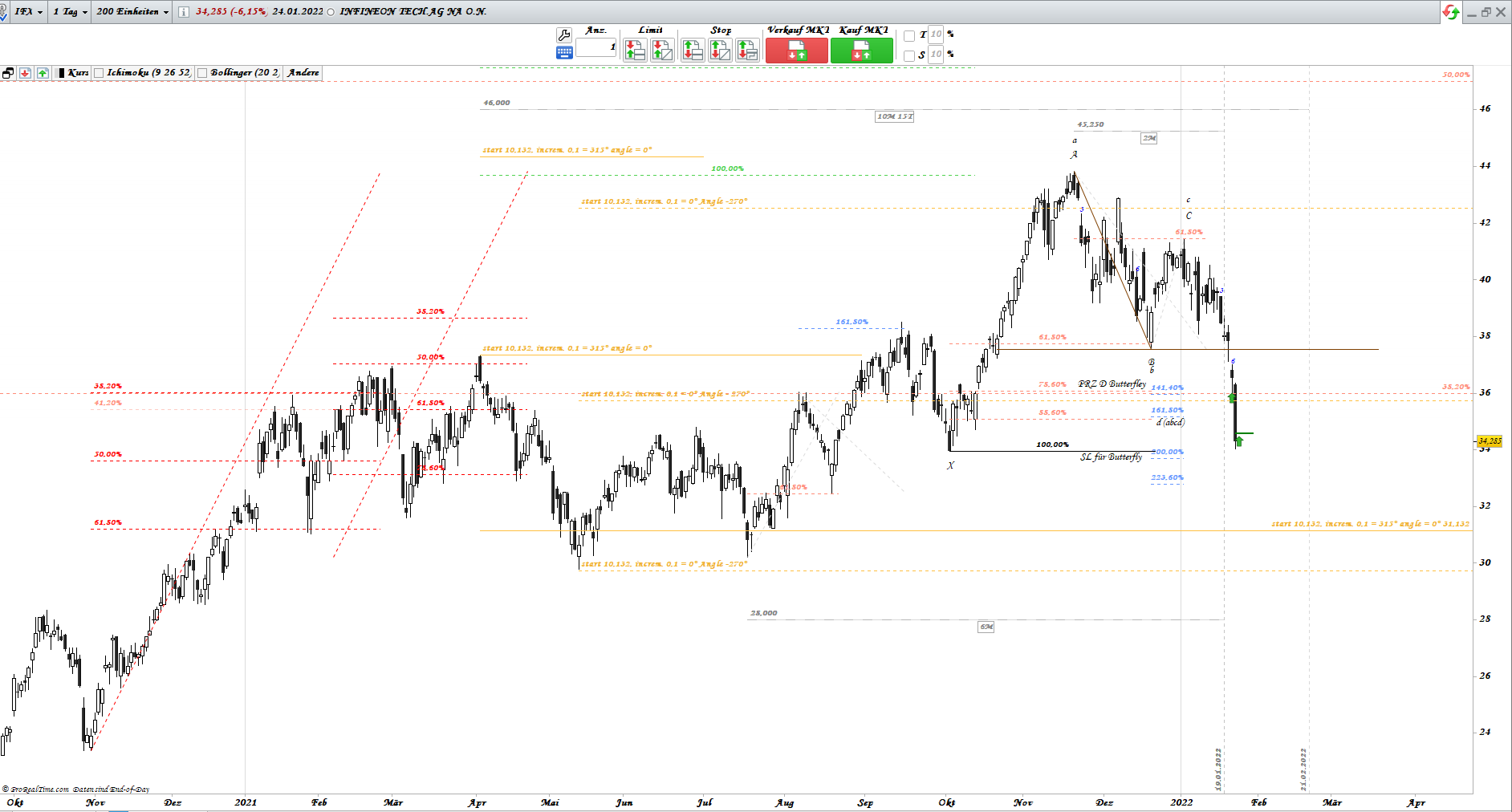This screenshot has height=812, width=1512.
Task: Click the blue on-screen keyboard icon
Action: (564, 53)
